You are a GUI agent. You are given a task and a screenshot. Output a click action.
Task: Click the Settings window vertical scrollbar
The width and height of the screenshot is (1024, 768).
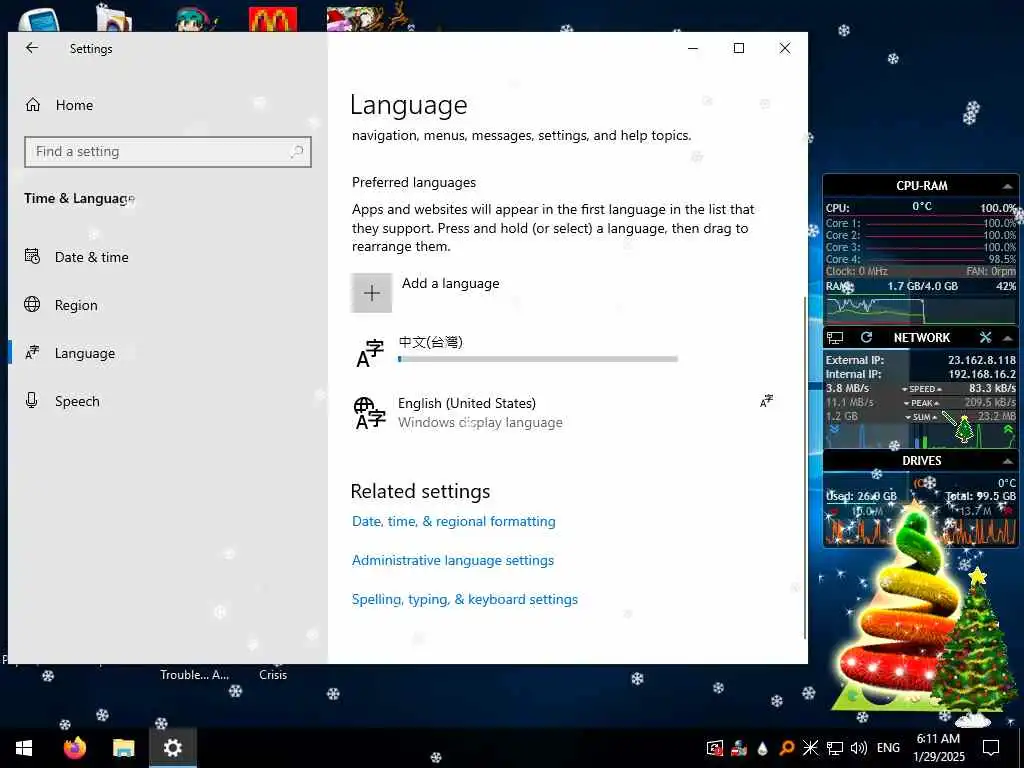pos(805,468)
